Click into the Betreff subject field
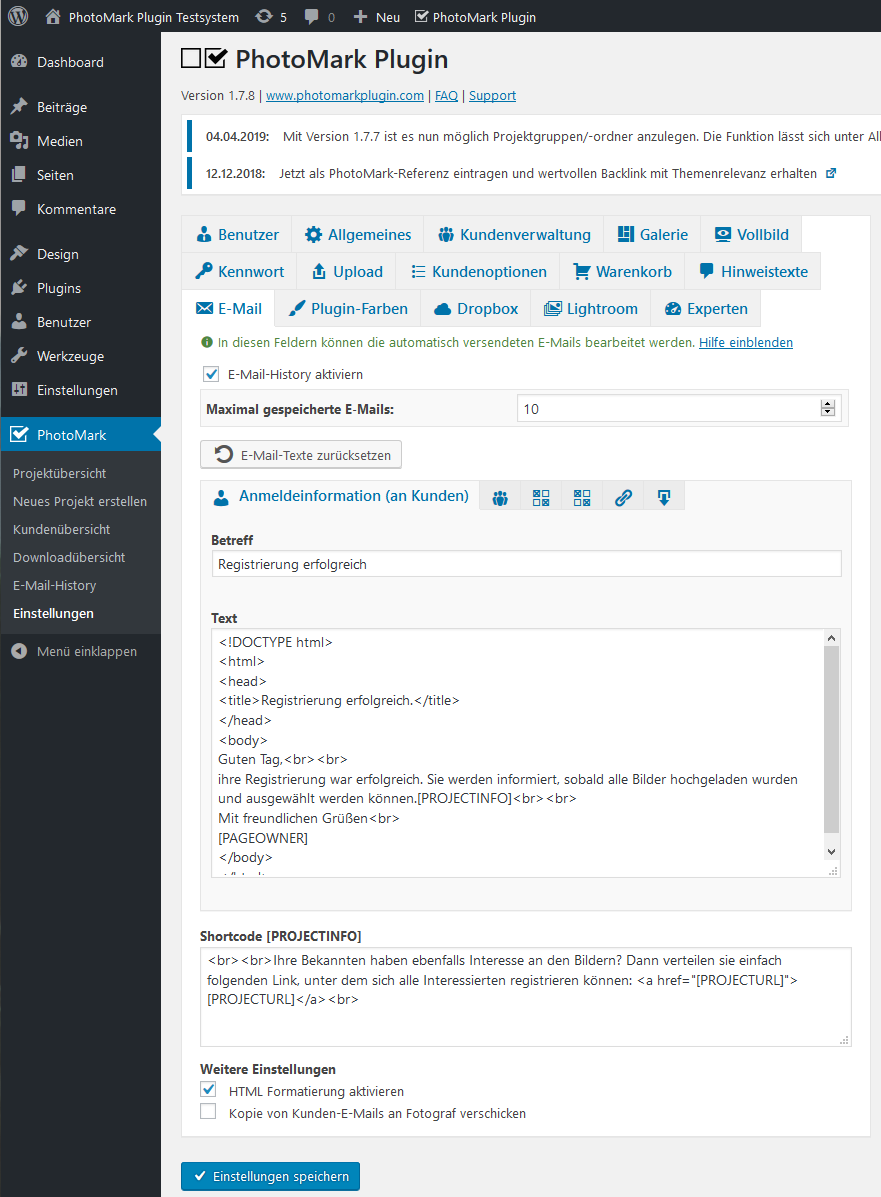This screenshot has height=1197, width=881. 526,564
